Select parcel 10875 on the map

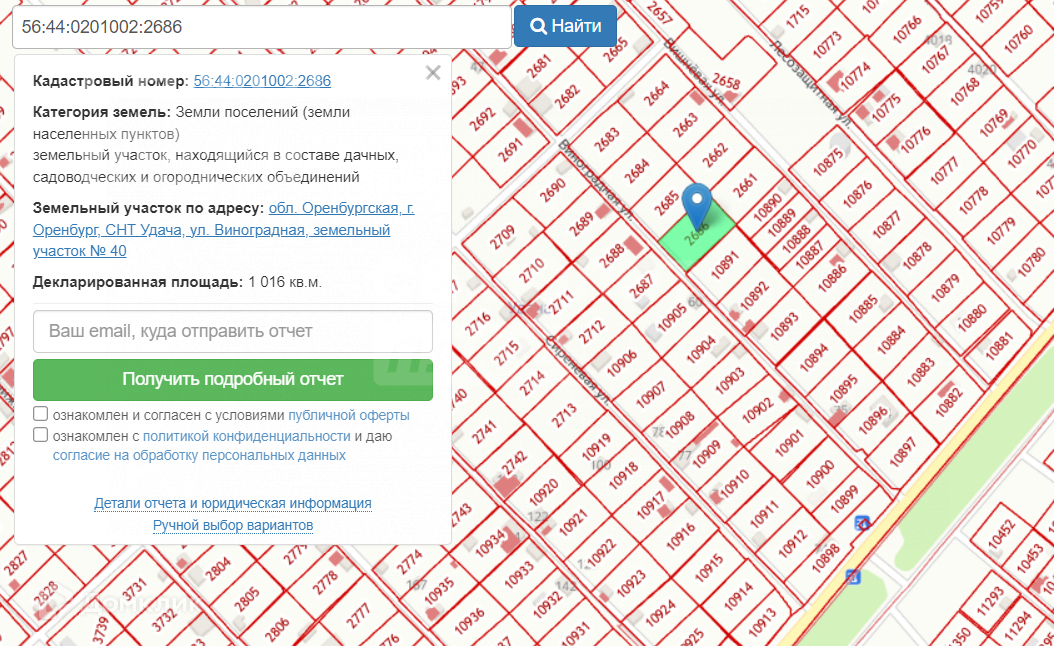pyautogui.click(x=827, y=162)
